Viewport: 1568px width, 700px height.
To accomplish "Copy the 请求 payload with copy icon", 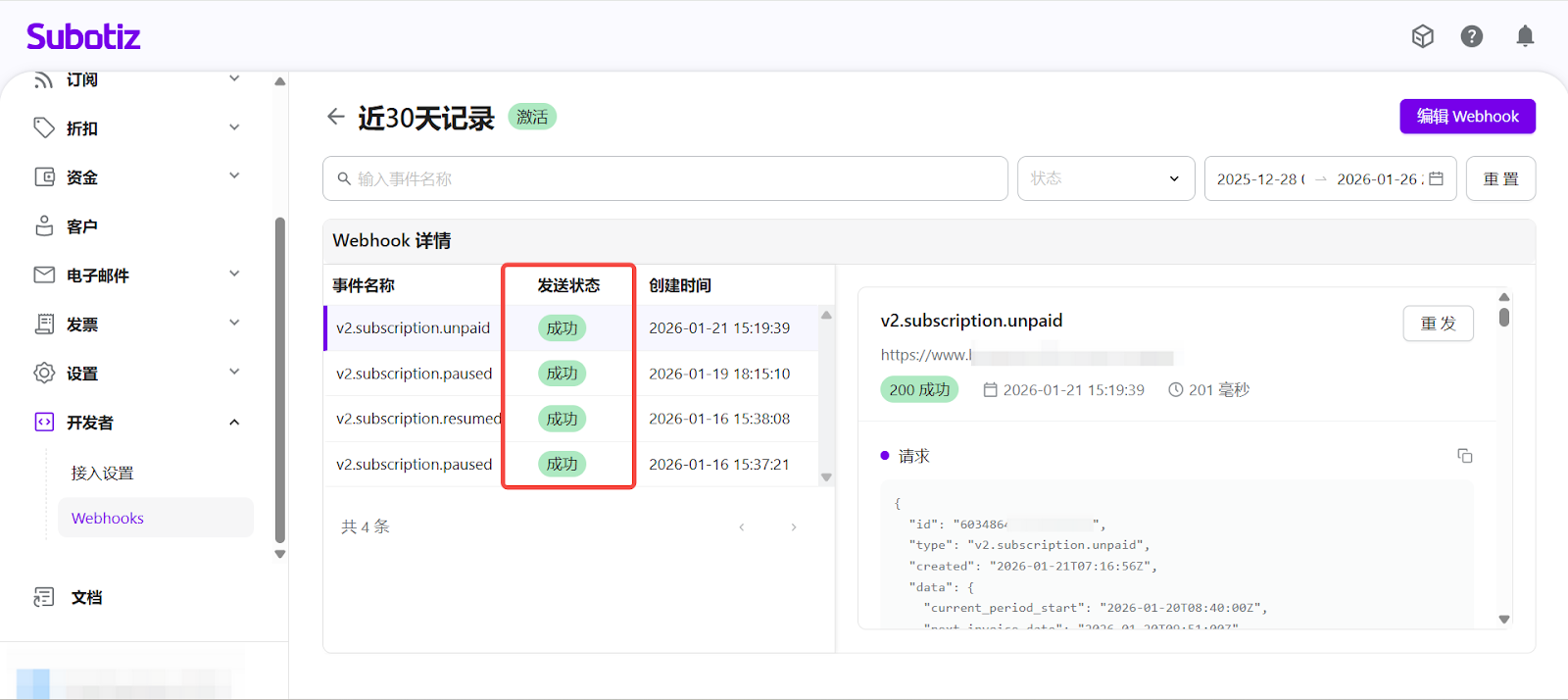I will pyautogui.click(x=1464, y=456).
